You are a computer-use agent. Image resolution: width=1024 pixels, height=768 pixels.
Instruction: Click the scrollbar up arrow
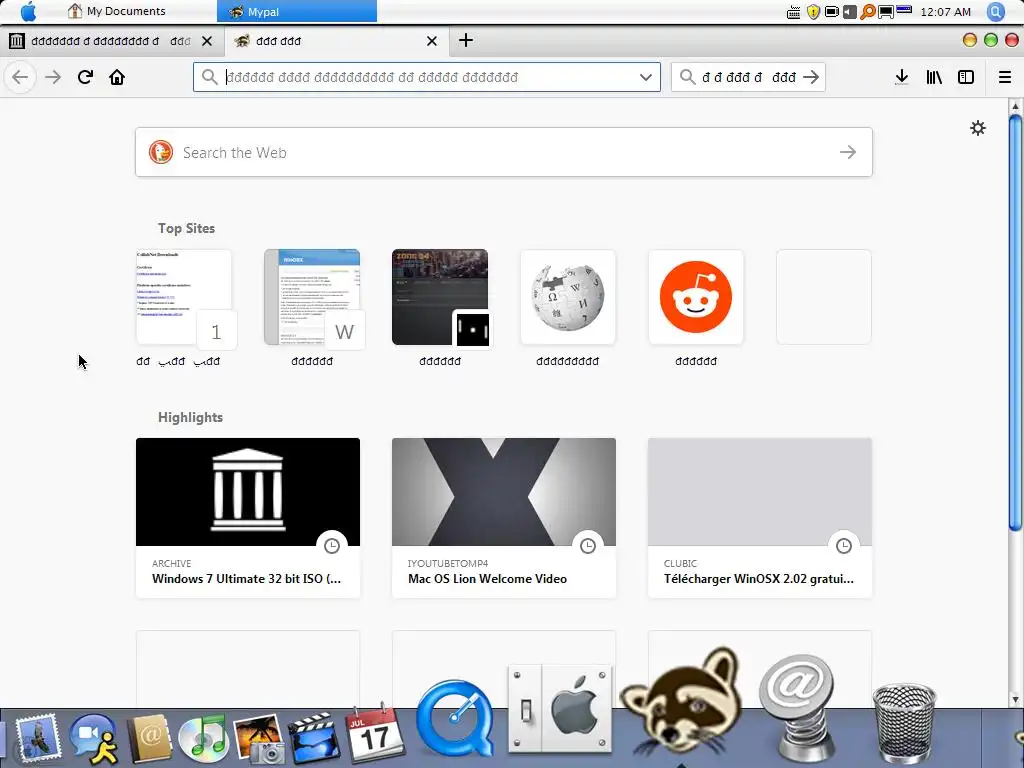(x=1015, y=106)
